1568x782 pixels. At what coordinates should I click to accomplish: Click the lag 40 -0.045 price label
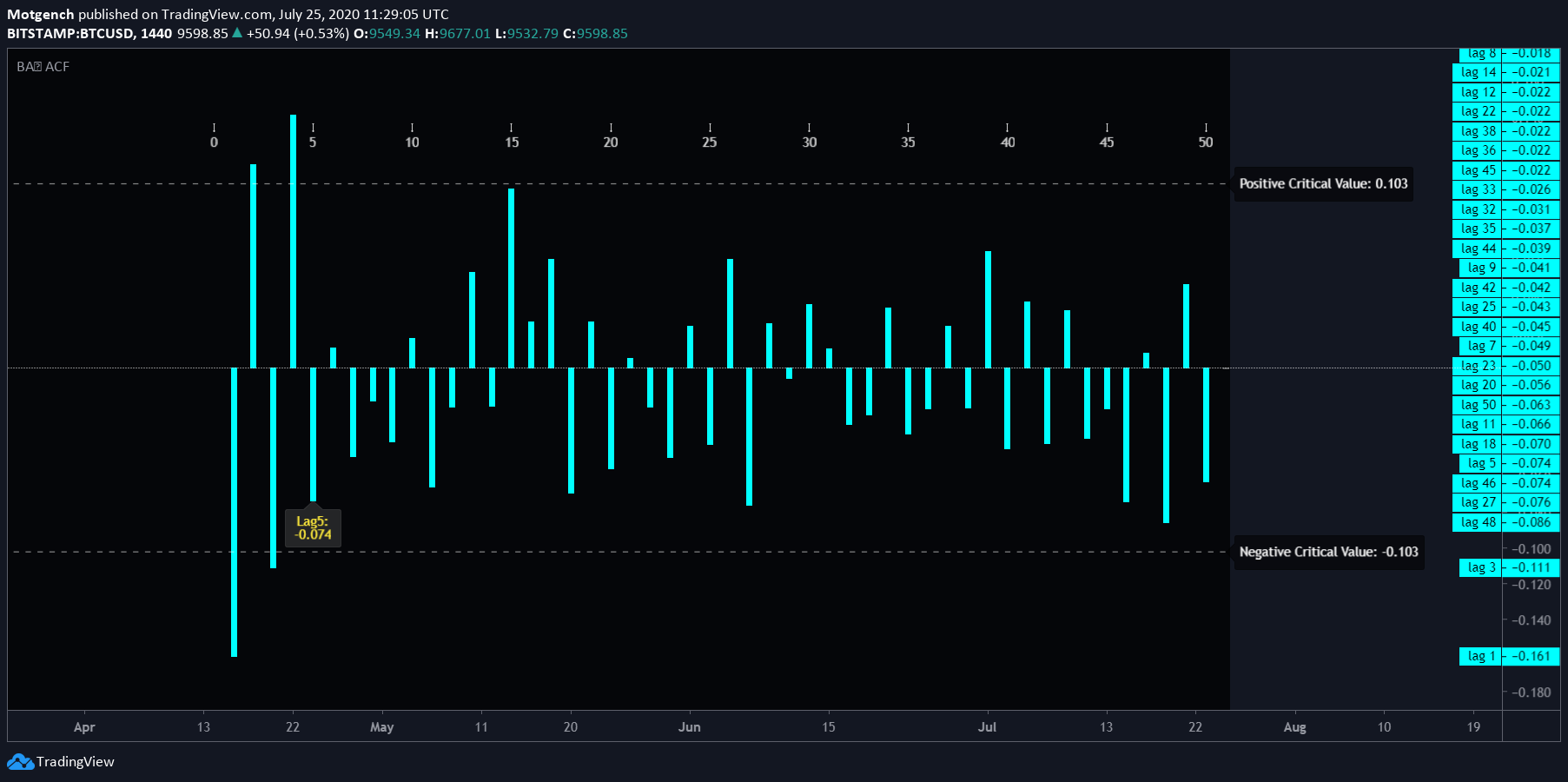(1506, 327)
